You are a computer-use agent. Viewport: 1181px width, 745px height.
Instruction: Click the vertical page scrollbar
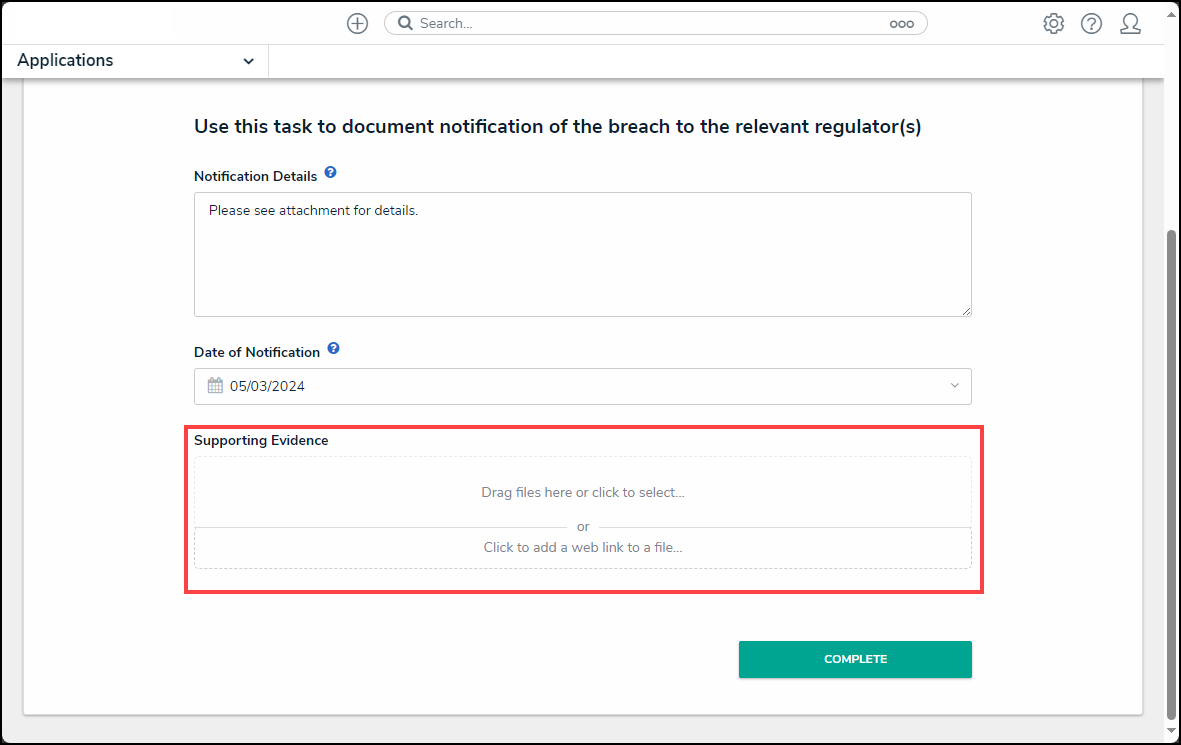[1171, 470]
